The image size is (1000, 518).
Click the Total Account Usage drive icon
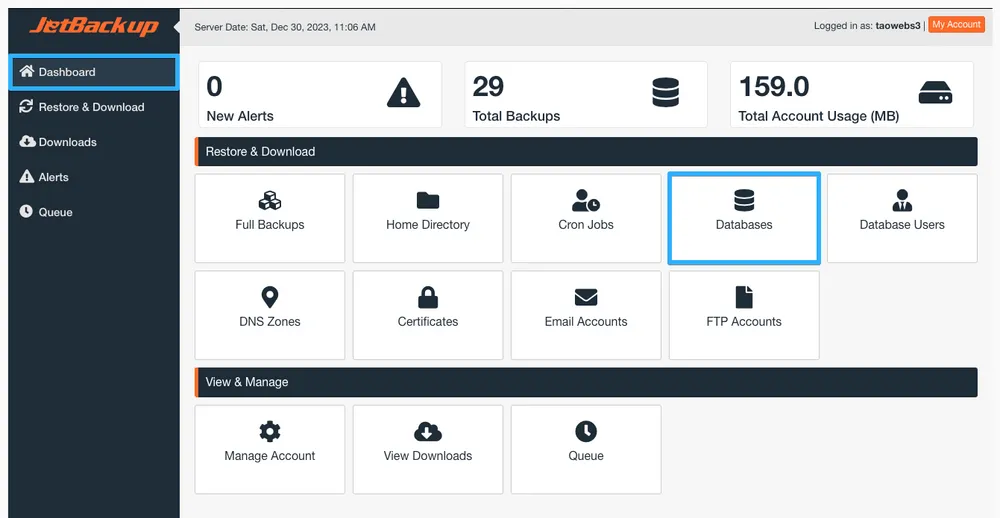[x=935, y=93]
